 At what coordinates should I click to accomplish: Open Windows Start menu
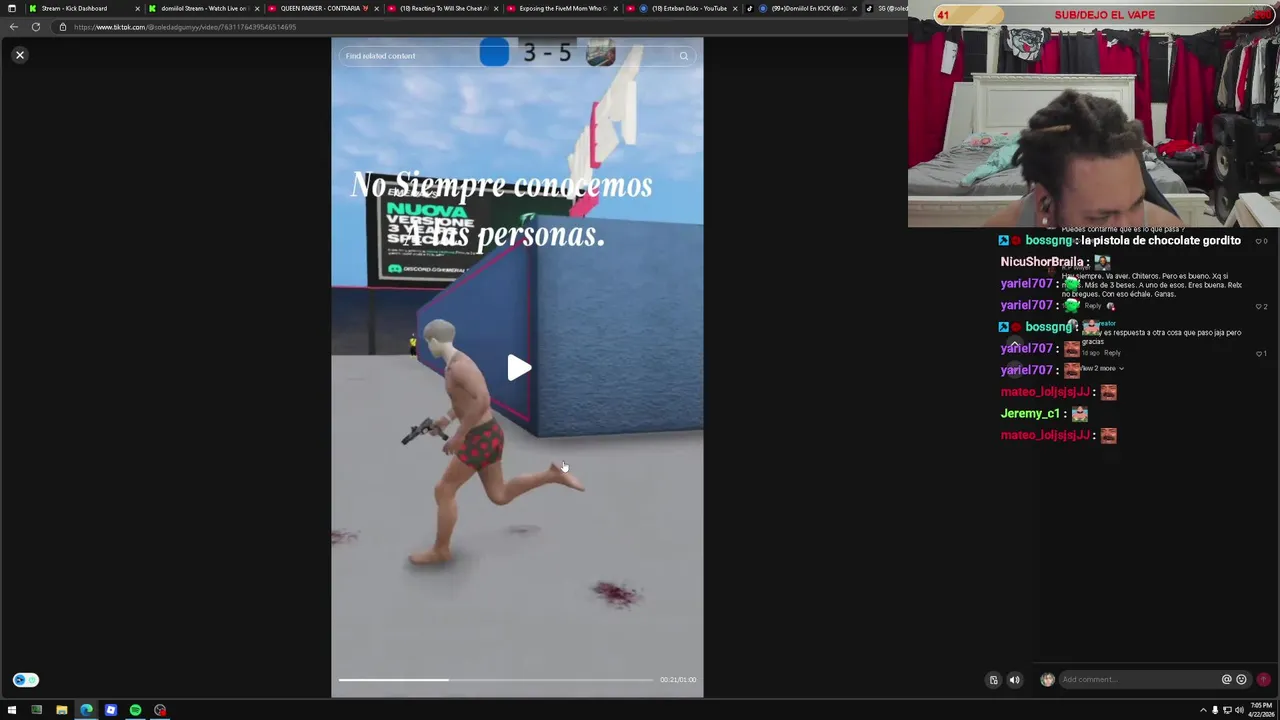coord(12,710)
